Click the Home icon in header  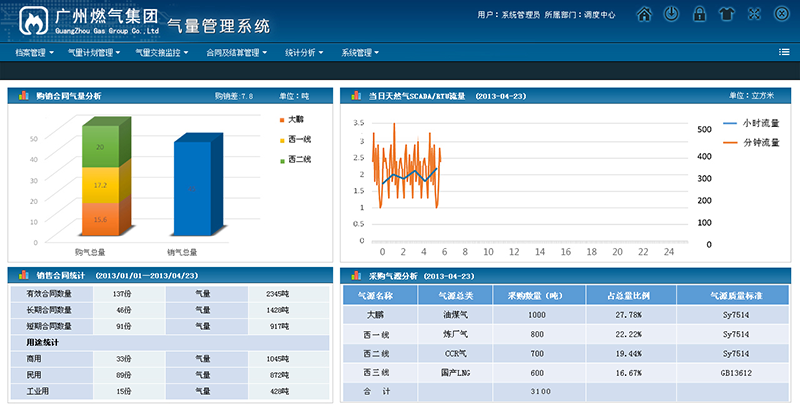point(644,15)
